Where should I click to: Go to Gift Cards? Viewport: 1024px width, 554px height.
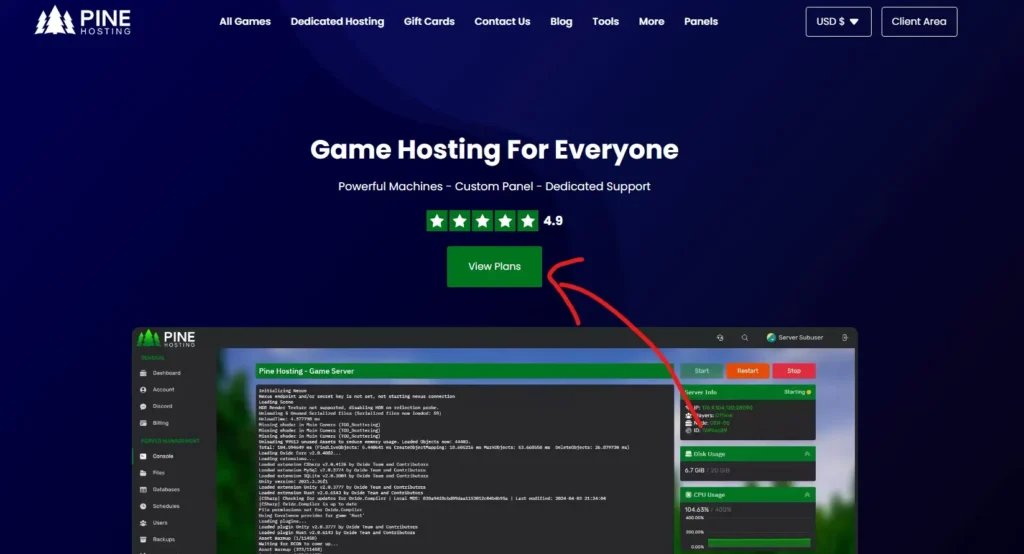click(x=429, y=22)
